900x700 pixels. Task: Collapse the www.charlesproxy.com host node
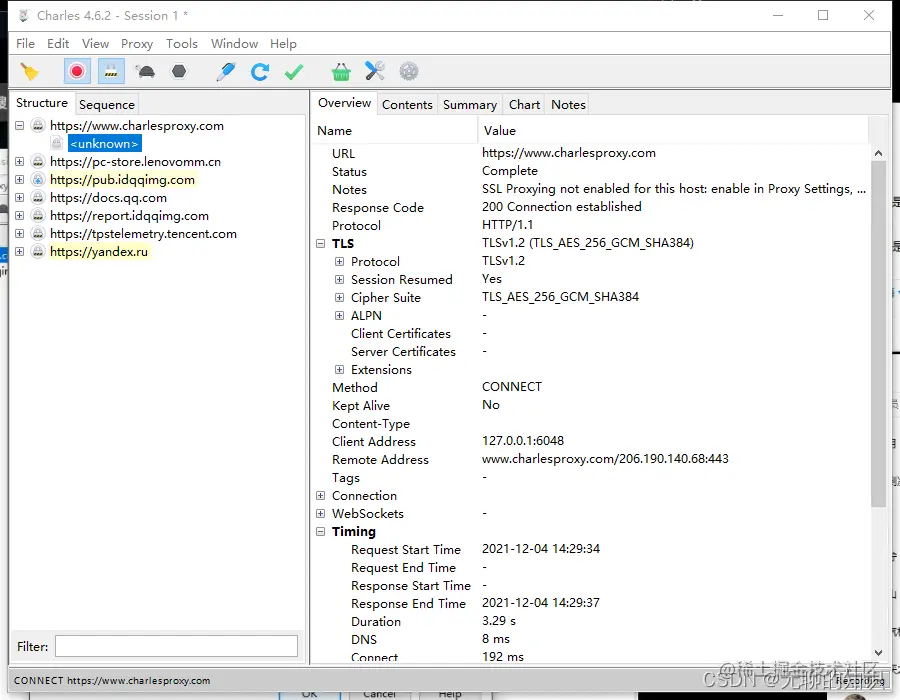tap(20, 125)
